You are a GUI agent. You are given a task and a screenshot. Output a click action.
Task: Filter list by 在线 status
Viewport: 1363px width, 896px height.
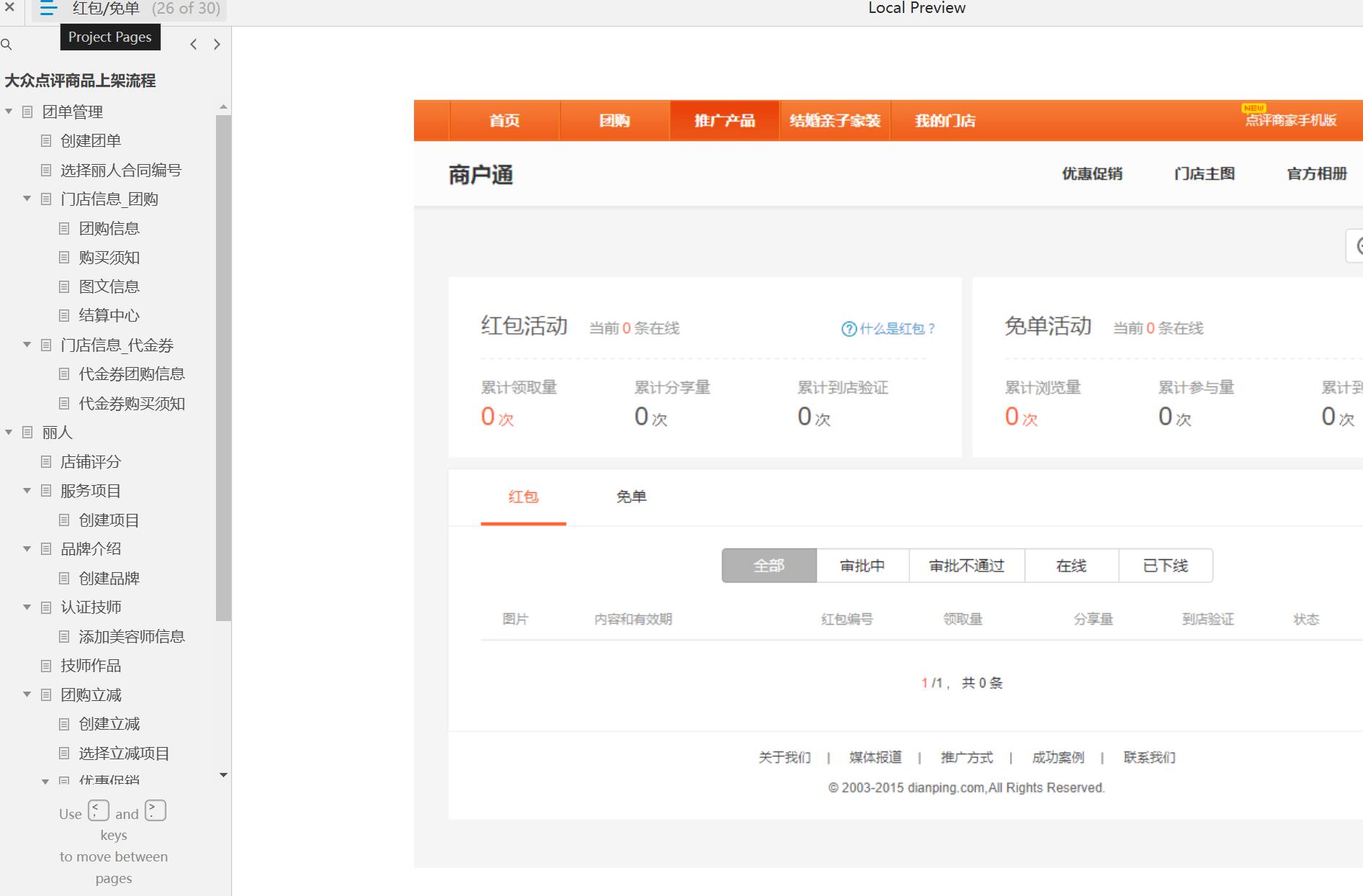(1071, 566)
